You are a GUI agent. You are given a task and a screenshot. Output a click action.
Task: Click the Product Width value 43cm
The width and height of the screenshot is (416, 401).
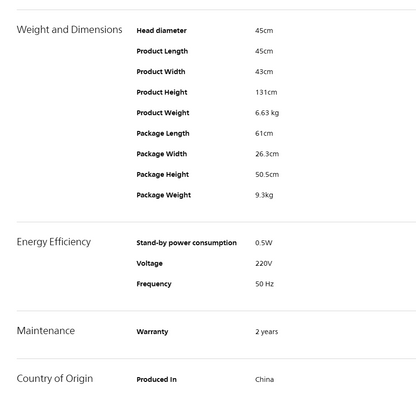(x=264, y=72)
